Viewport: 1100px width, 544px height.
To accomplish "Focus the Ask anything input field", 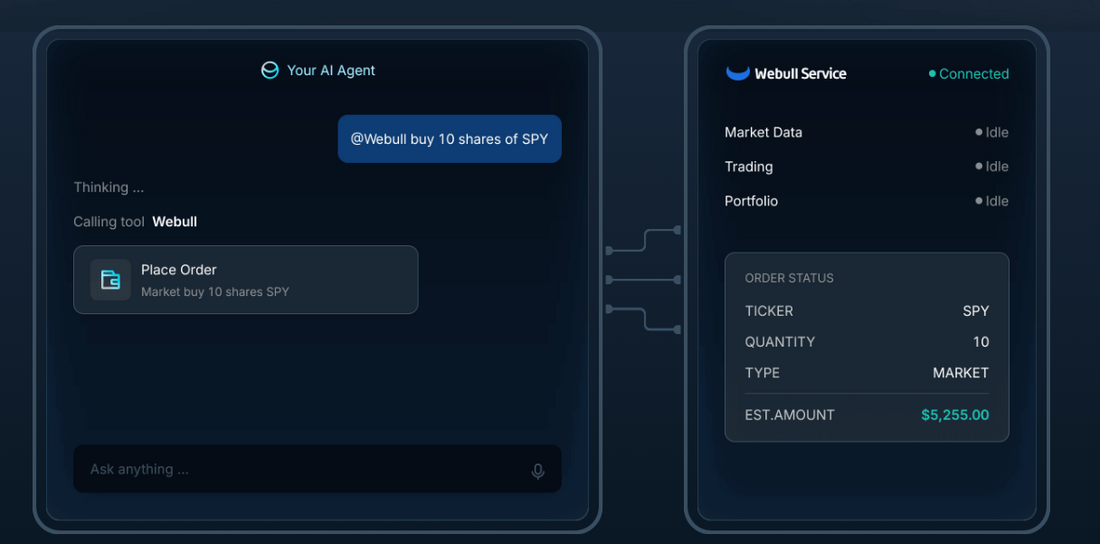I will coord(317,469).
